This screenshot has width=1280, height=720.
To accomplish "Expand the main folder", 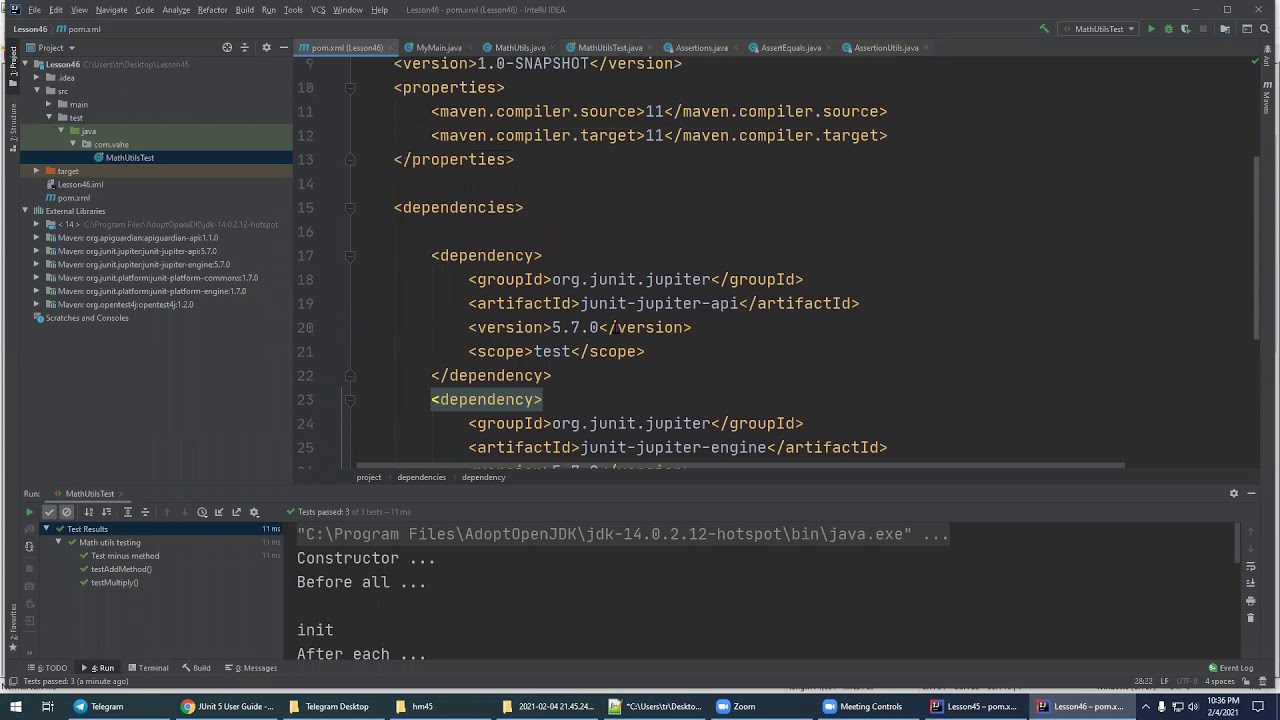I will pyautogui.click(x=49, y=104).
